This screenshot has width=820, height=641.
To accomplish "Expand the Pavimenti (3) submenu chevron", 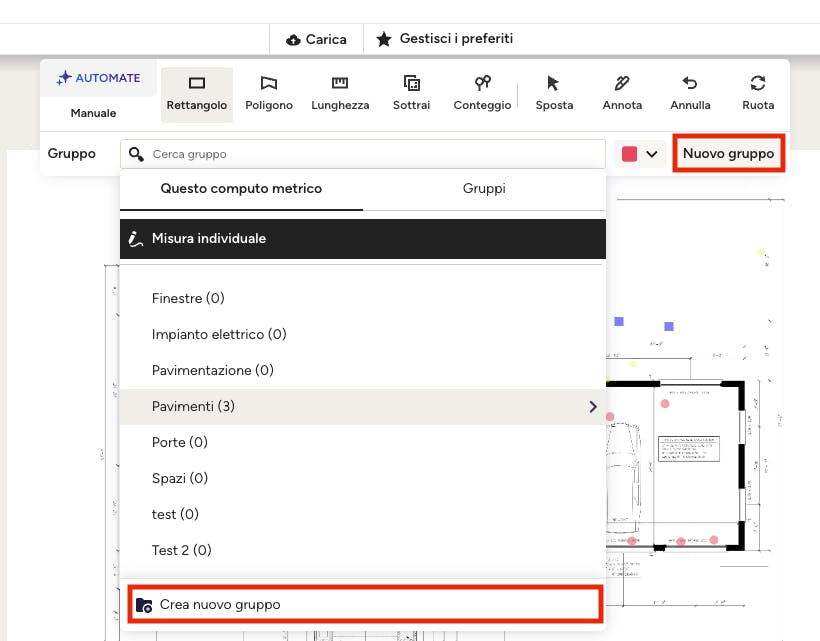I will pos(593,407).
